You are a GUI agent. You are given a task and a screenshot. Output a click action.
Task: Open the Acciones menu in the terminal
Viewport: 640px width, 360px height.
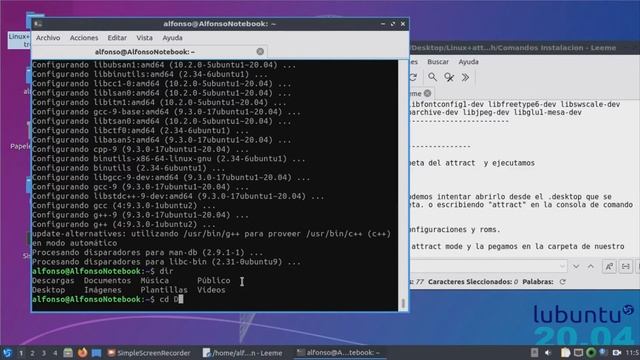coord(84,38)
